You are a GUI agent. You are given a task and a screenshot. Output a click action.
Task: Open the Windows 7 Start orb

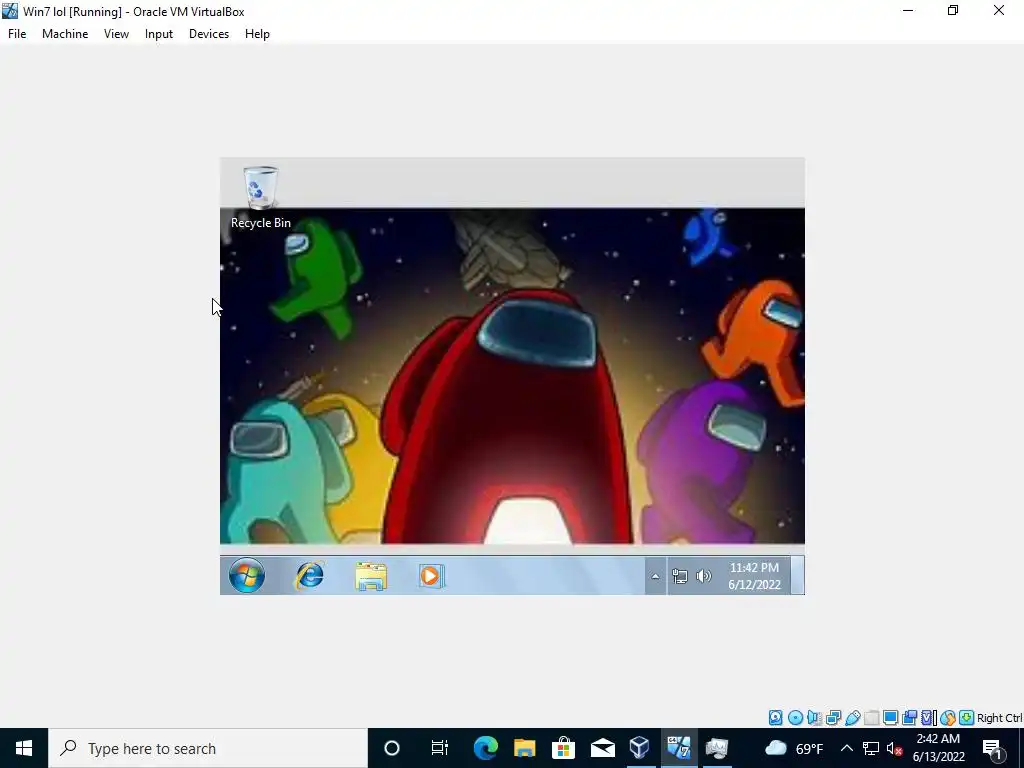pos(247,575)
